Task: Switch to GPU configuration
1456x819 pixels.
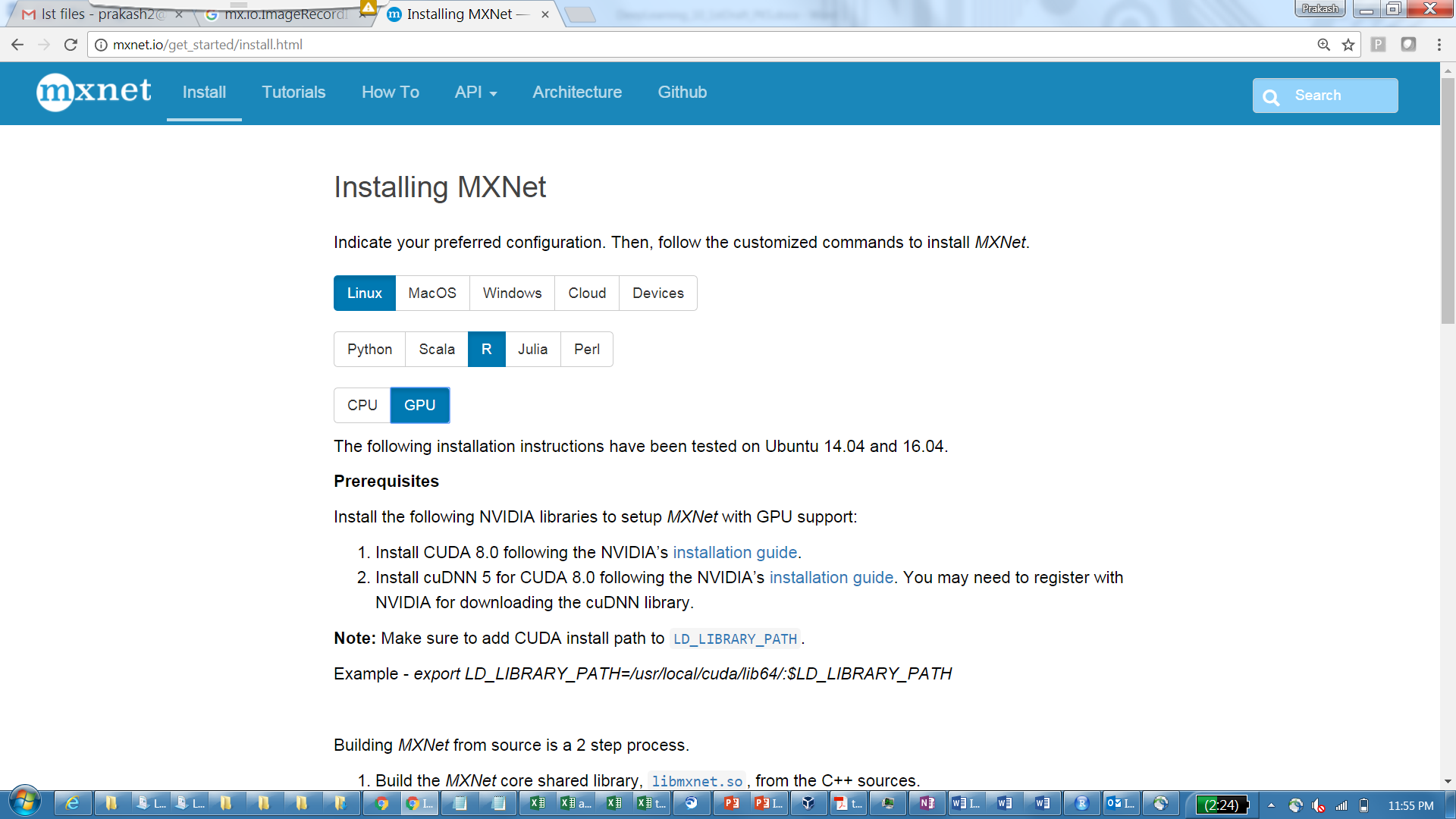Action: 420,405
